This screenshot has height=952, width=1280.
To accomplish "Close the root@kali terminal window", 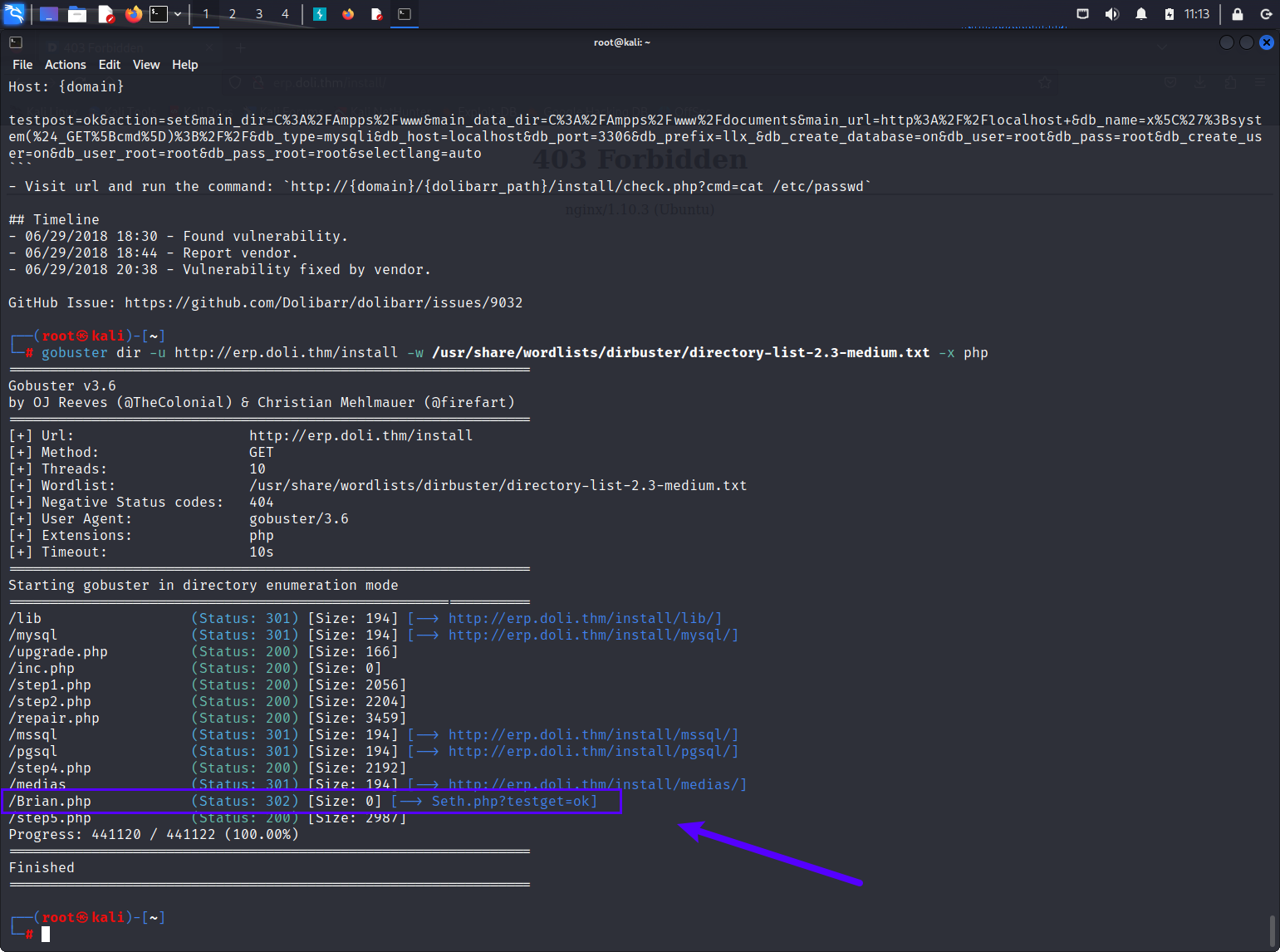I will [x=1267, y=42].
